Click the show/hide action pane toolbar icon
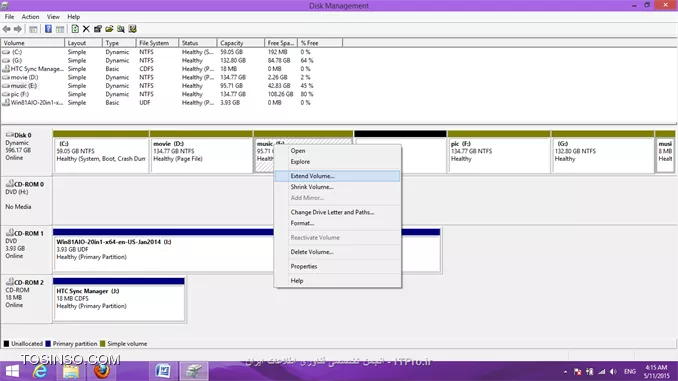678x381 pixels. tap(60, 29)
